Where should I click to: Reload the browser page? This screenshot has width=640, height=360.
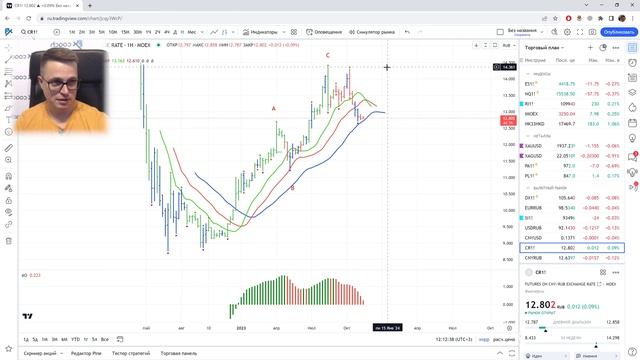coord(29,18)
